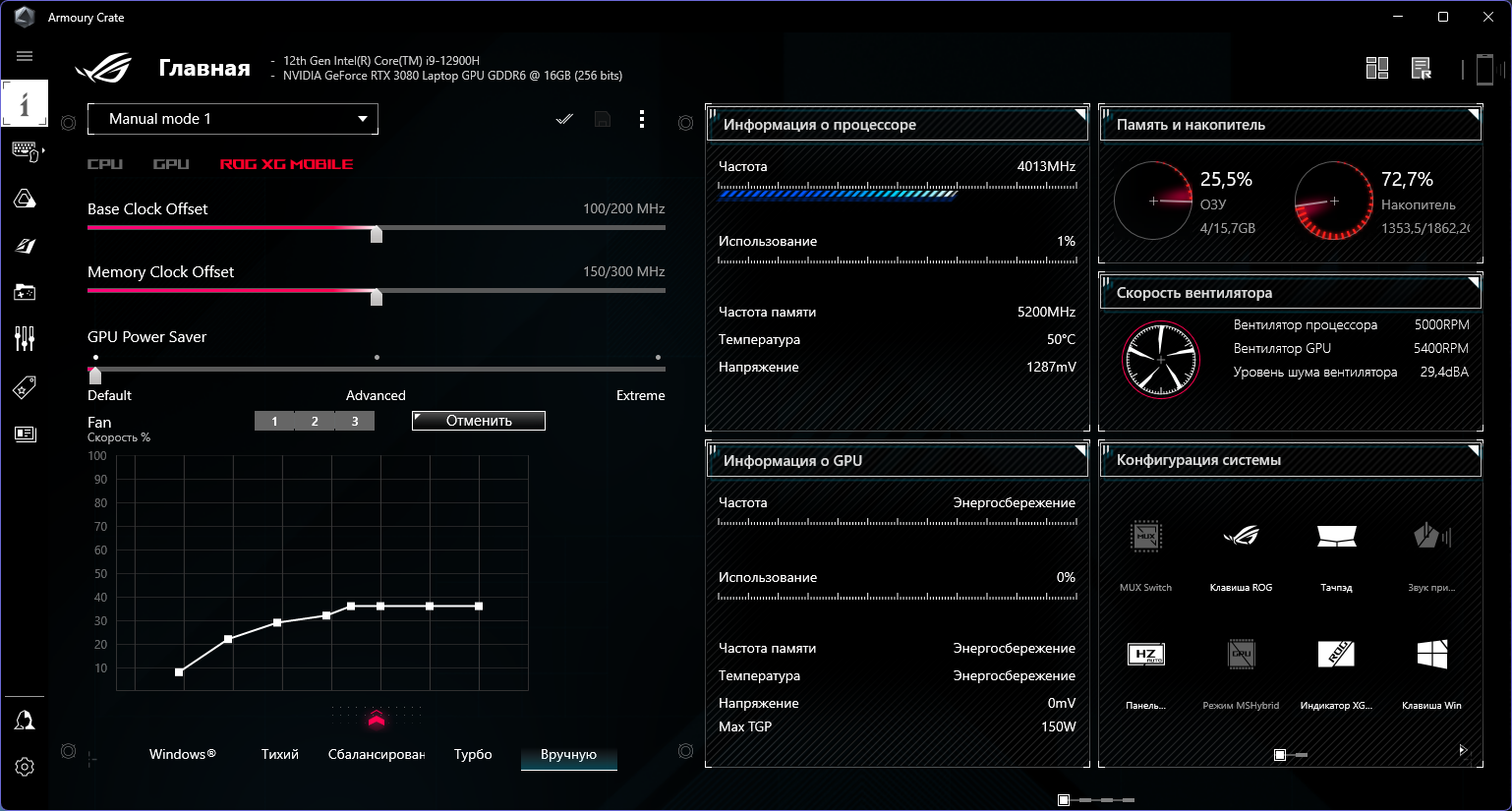
Task: Open the Device keyboard and mouse section
Action: 25,151
